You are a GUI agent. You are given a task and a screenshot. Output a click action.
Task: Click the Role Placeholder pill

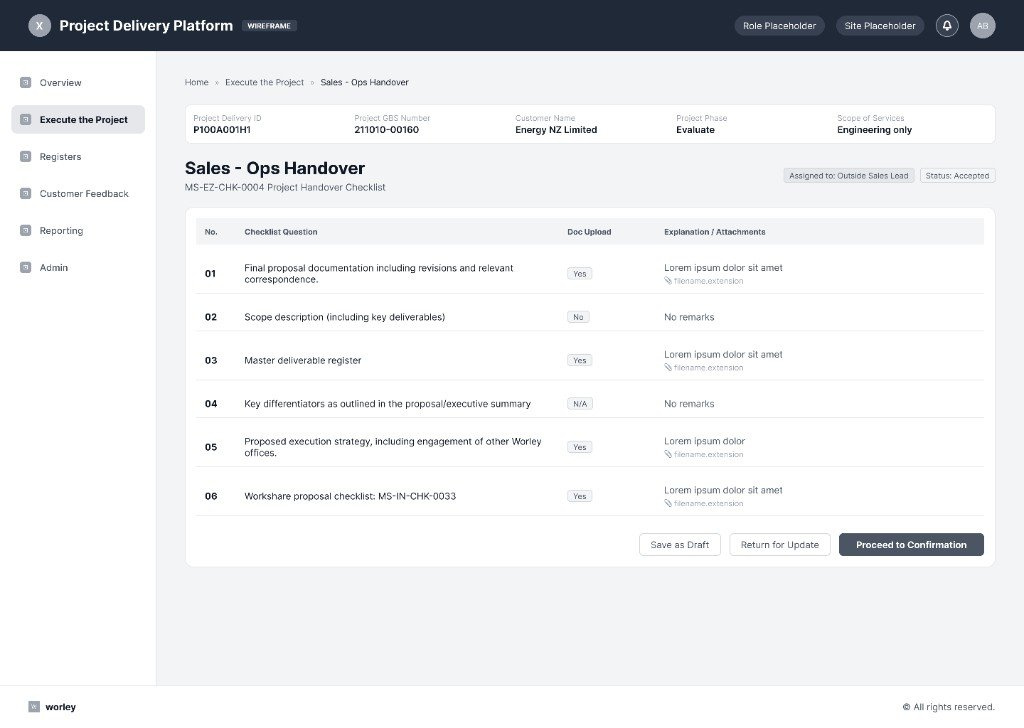(x=779, y=25)
